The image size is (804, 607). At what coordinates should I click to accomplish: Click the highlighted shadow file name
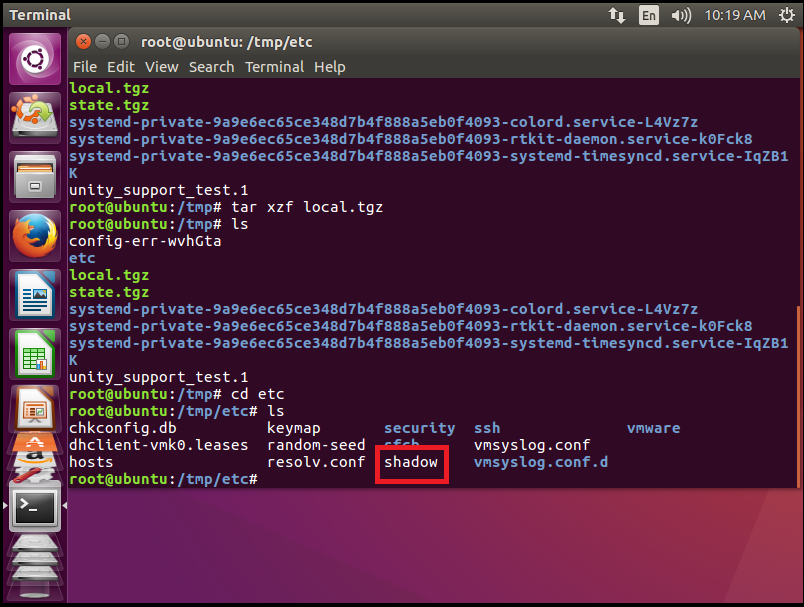[411, 463]
